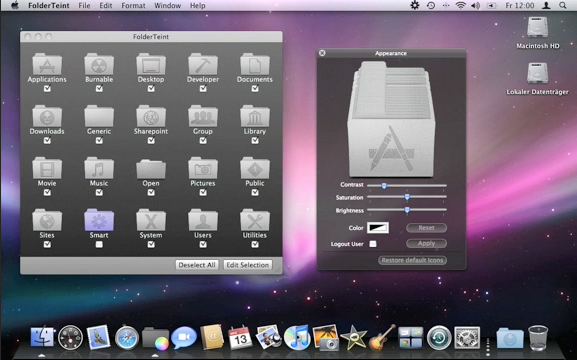Select the Documents folder icon
The image size is (577, 360).
pos(255,64)
